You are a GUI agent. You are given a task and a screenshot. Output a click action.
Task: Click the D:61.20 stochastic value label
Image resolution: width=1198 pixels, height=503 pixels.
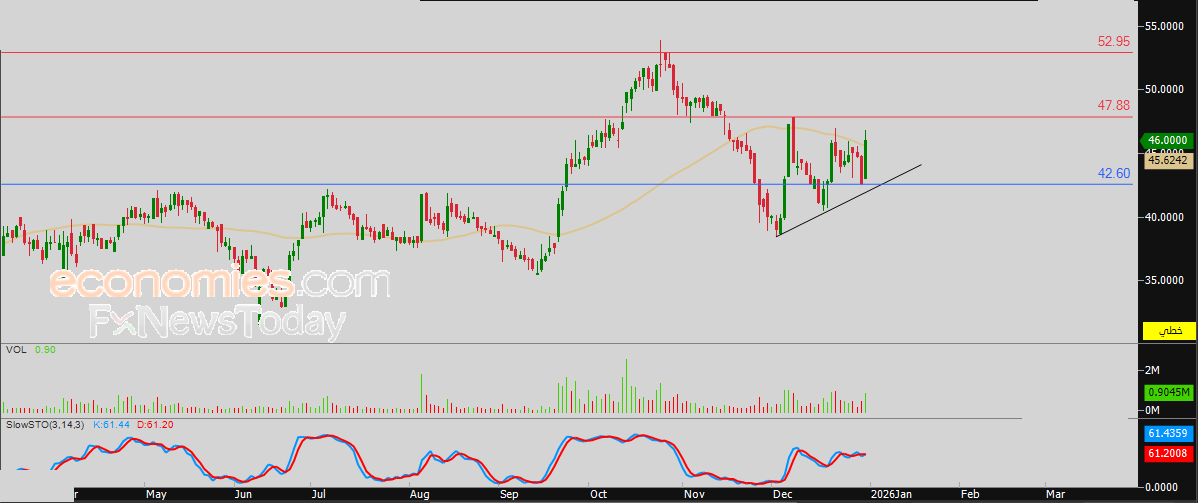tap(157, 425)
